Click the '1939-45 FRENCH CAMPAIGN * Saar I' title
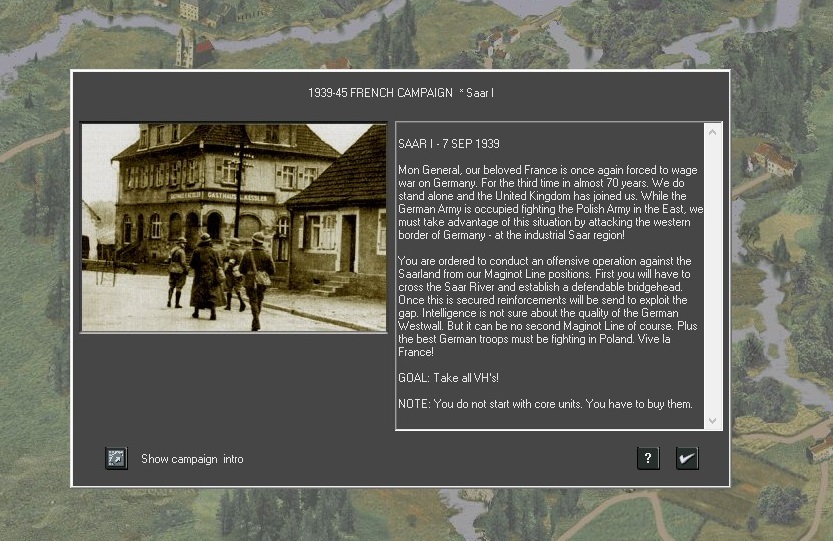833x541 pixels. (401, 93)
